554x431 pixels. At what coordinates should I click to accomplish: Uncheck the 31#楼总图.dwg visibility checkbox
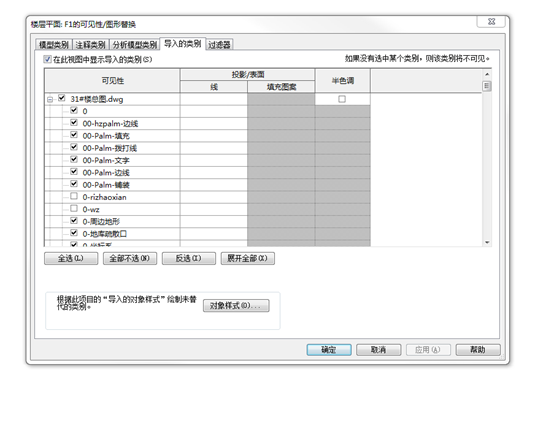(x=62, y=98)
